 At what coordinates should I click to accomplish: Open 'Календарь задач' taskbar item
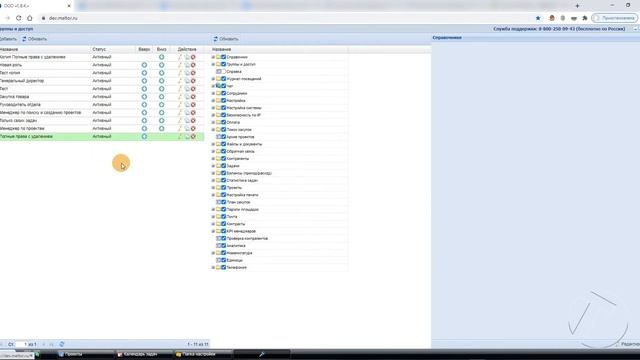coord(144,354)
